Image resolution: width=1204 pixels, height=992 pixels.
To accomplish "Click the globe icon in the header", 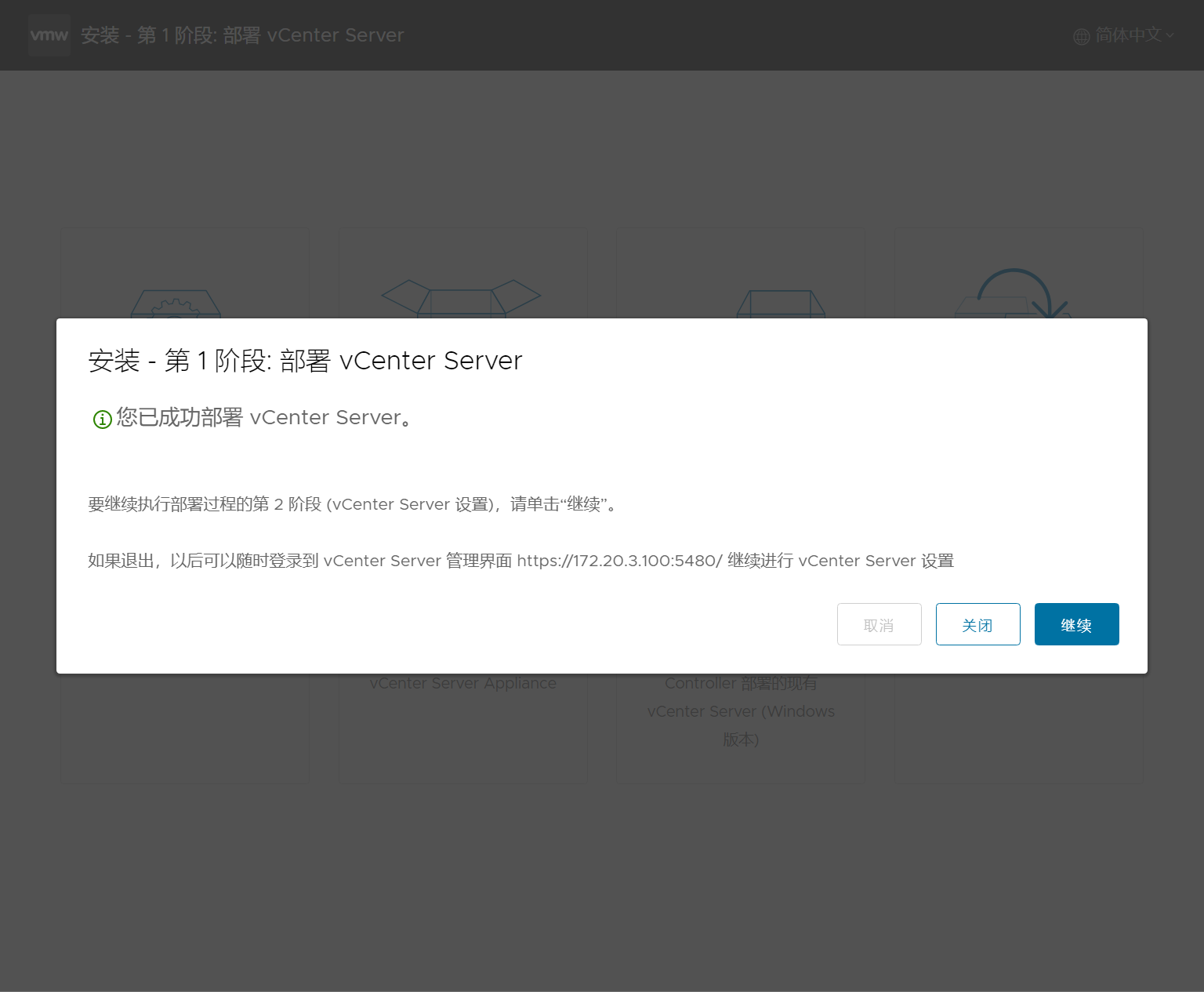I will click(1082, 36).
